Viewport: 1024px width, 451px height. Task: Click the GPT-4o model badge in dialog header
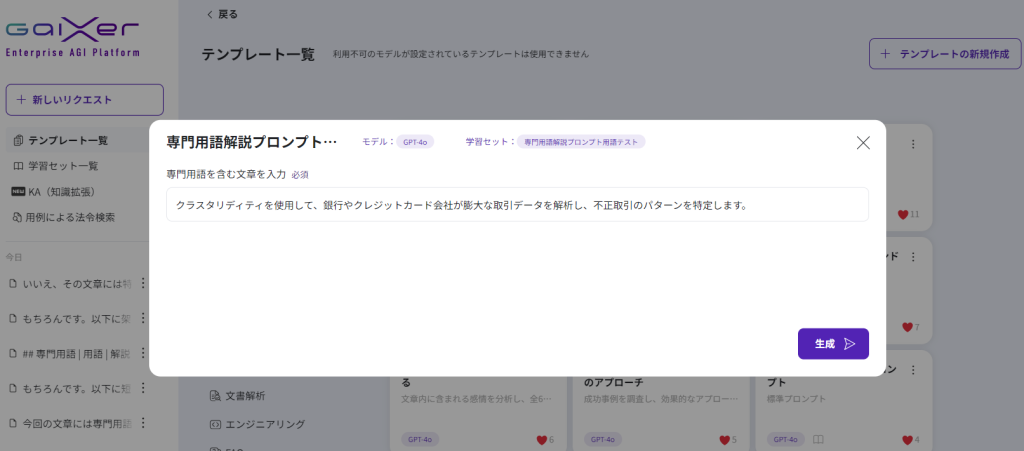coord(415,142)
